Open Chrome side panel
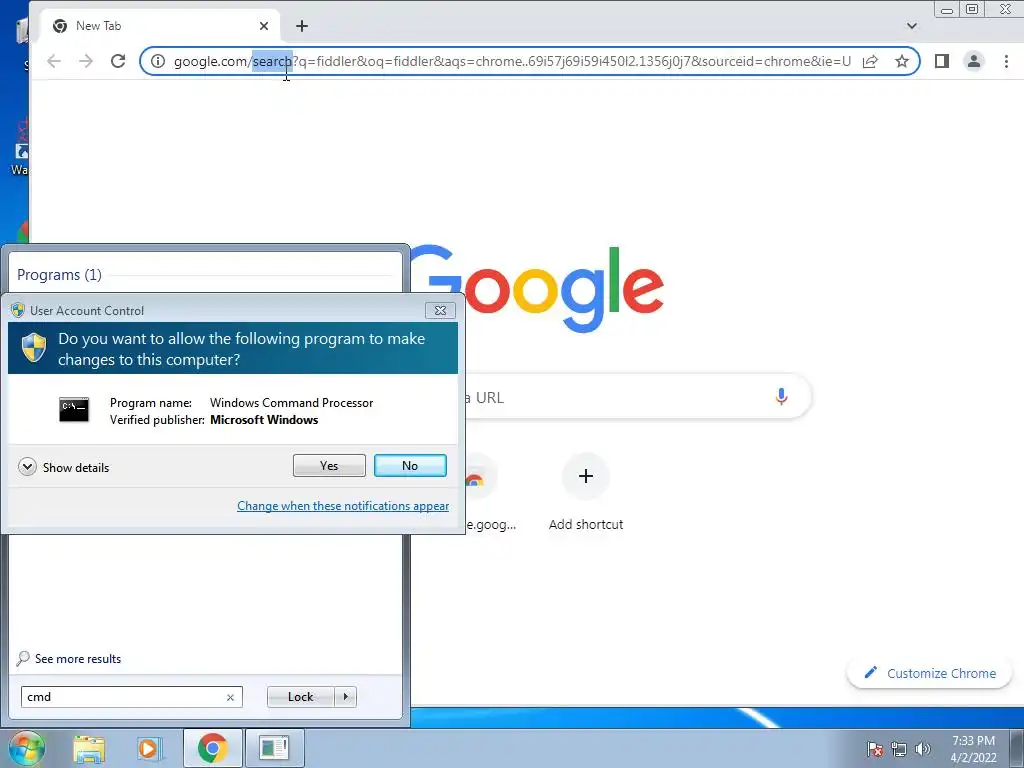The width and height of the screenshot is (1024, 768). pyautogui.click(x=942, y=61)
